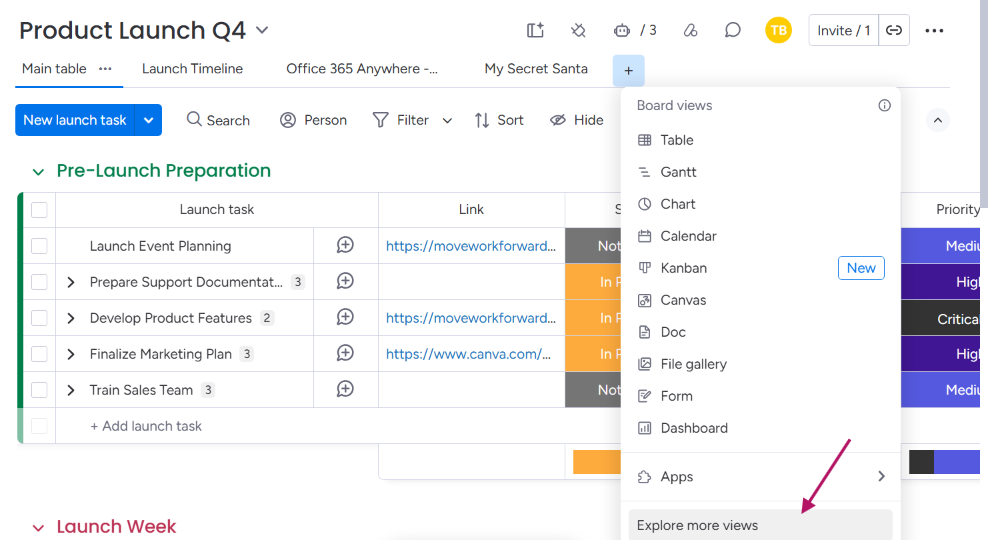Open the Filter funnel tool
988x540 pixels.
(400, 120)
